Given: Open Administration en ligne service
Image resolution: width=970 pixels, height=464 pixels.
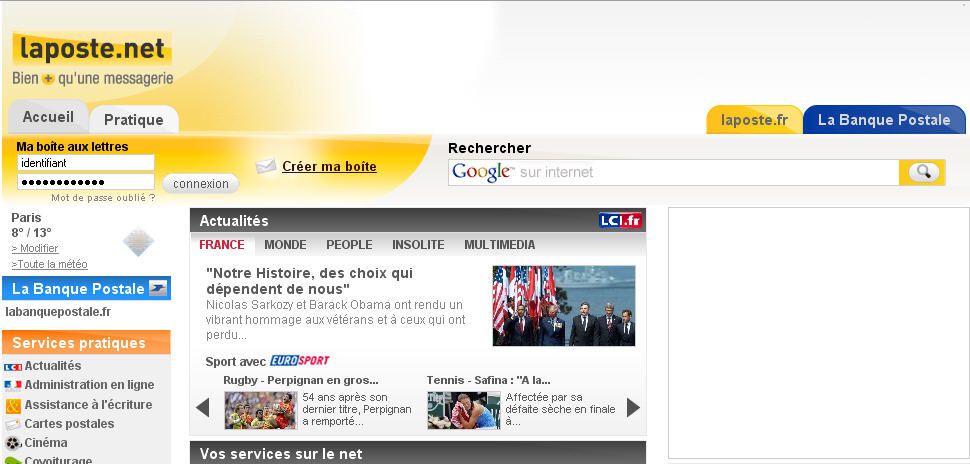Looking at the screenshot, I should (x=89, y=385).
